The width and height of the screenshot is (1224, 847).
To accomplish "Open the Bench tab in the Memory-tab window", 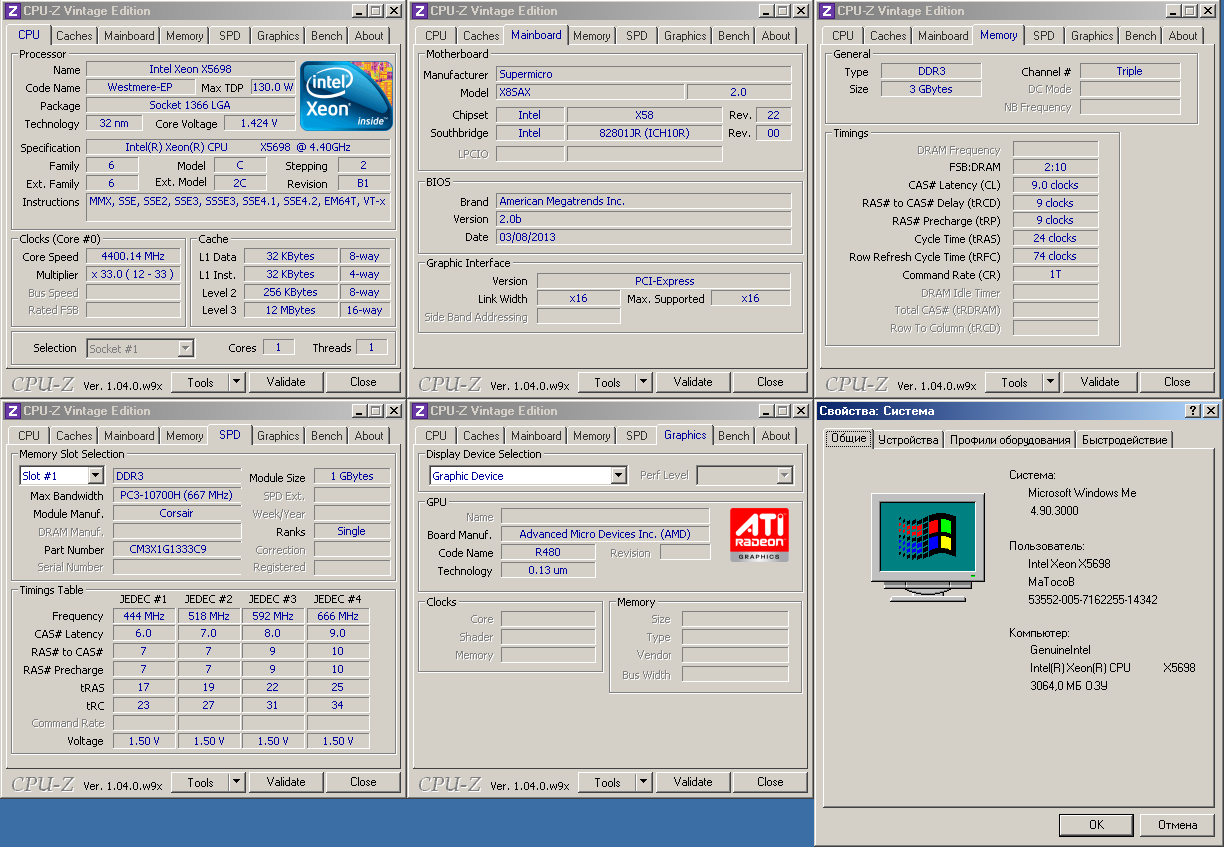I will [1140, 36].
